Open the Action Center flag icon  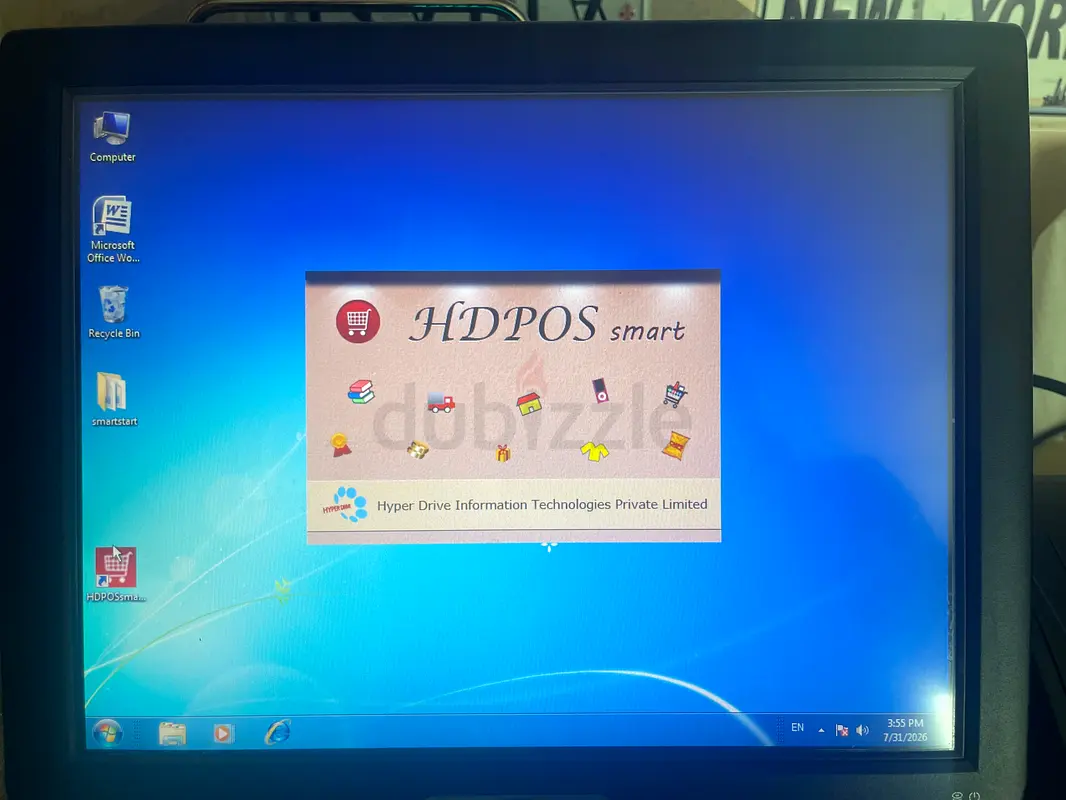(x=842, y=730)
